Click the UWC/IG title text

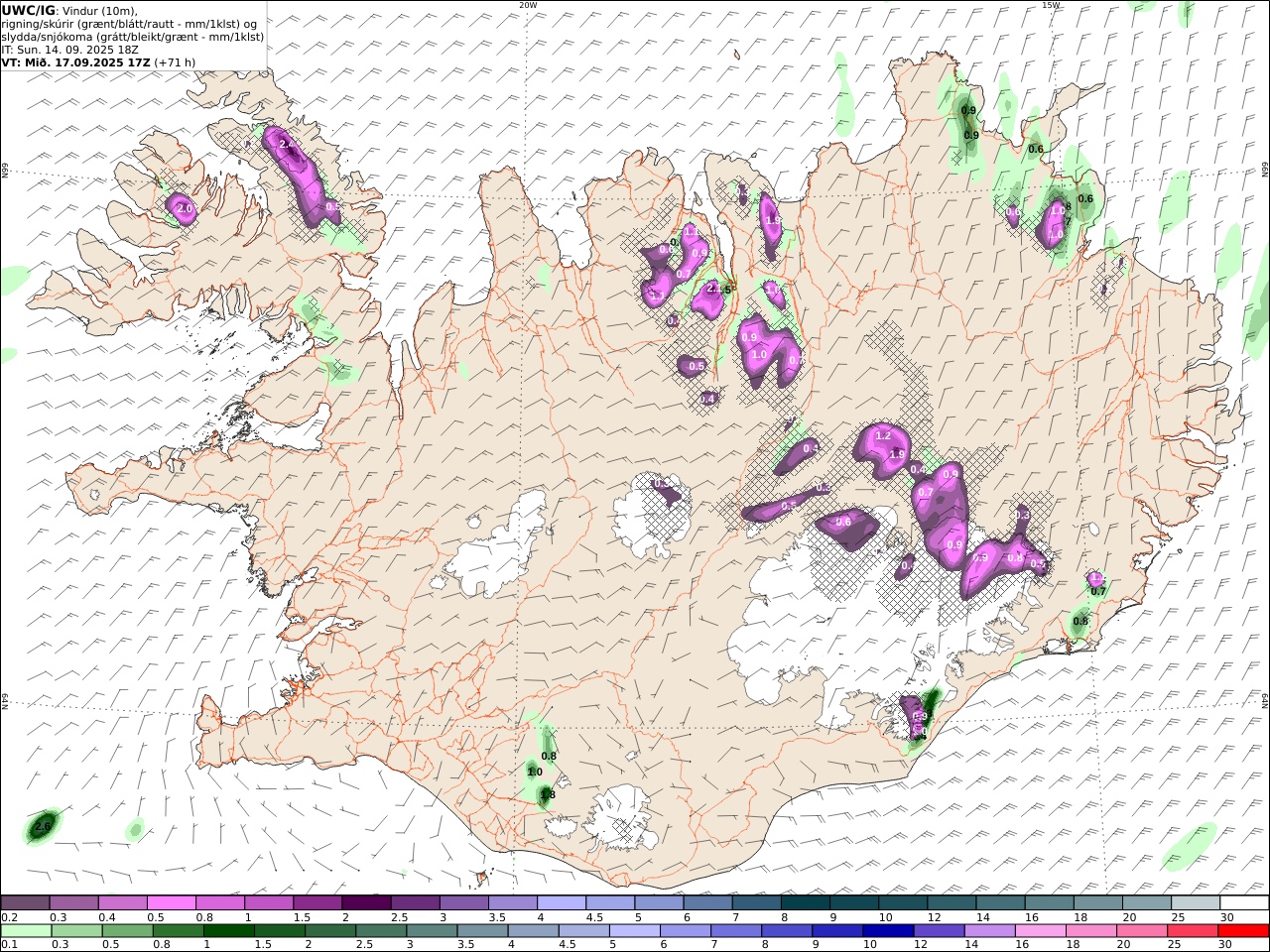pyautogui.click(x=29, y=10)
